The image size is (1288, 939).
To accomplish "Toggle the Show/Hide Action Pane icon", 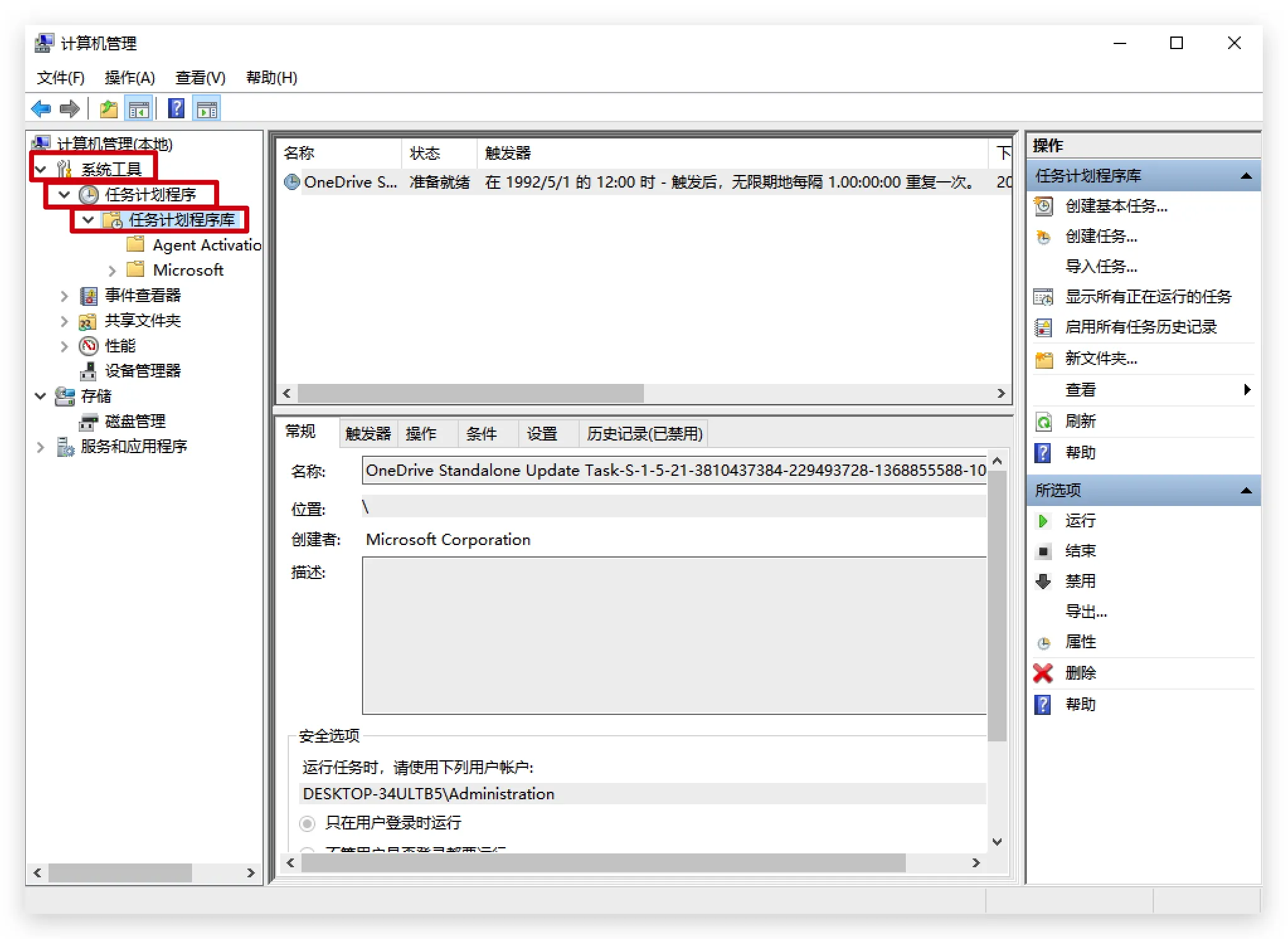I will (207, 109).
